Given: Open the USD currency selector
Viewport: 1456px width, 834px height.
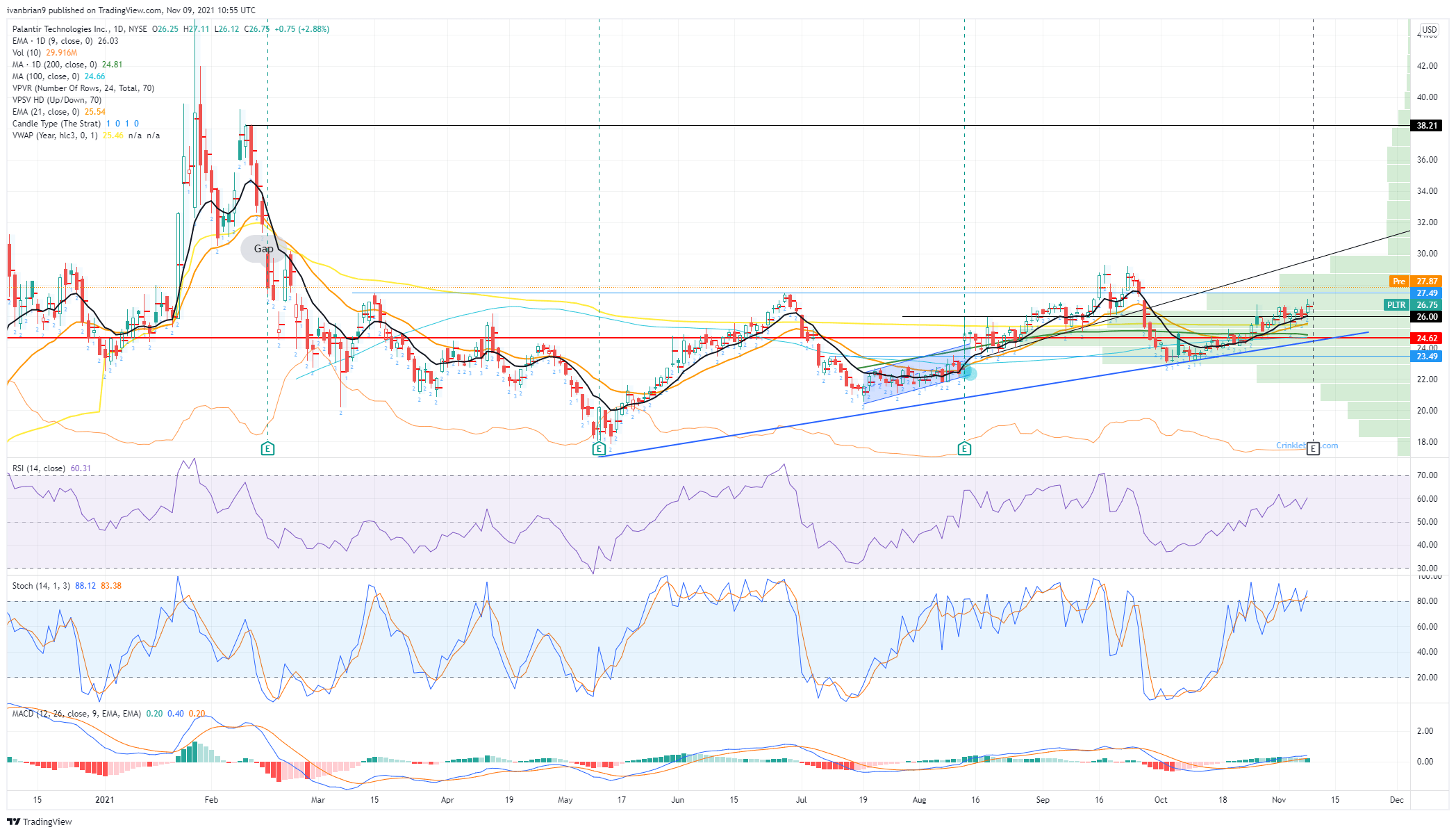Looking at the screenshot, I should point(1429,29).
